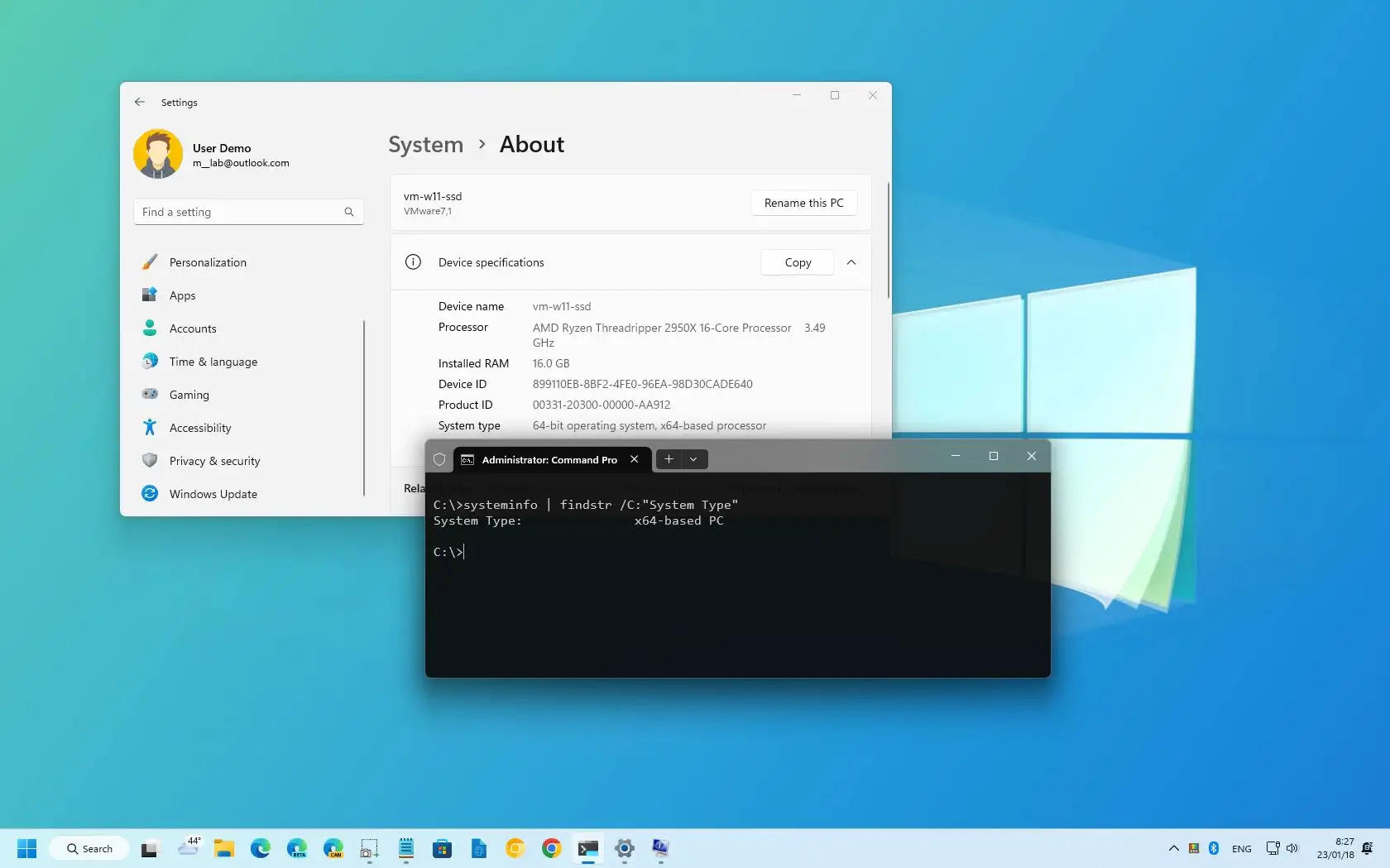
Task: Open Privacy & security shield icon
Action: coord(150,461)
